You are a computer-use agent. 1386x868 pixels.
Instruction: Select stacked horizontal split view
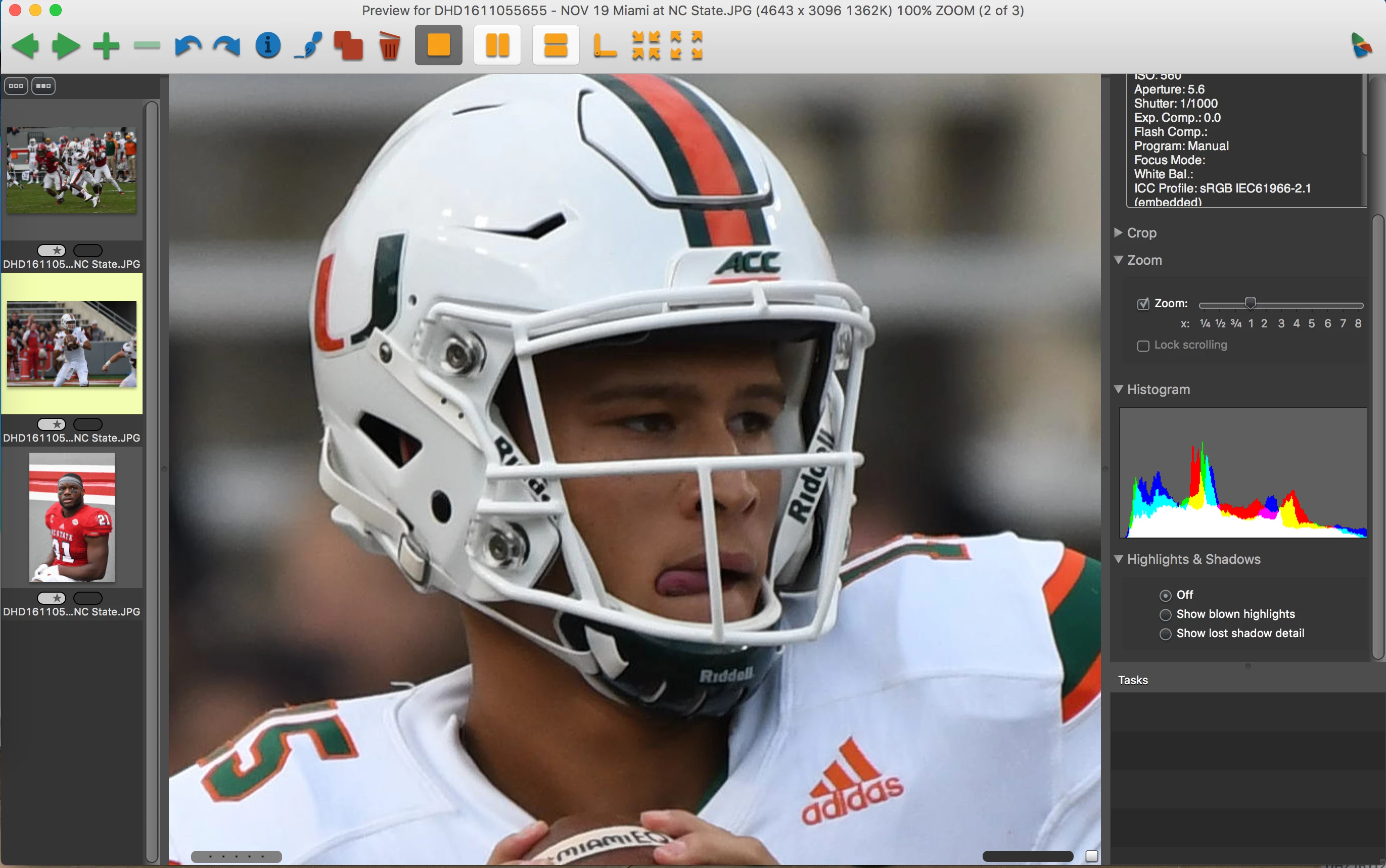click(555, 45)
